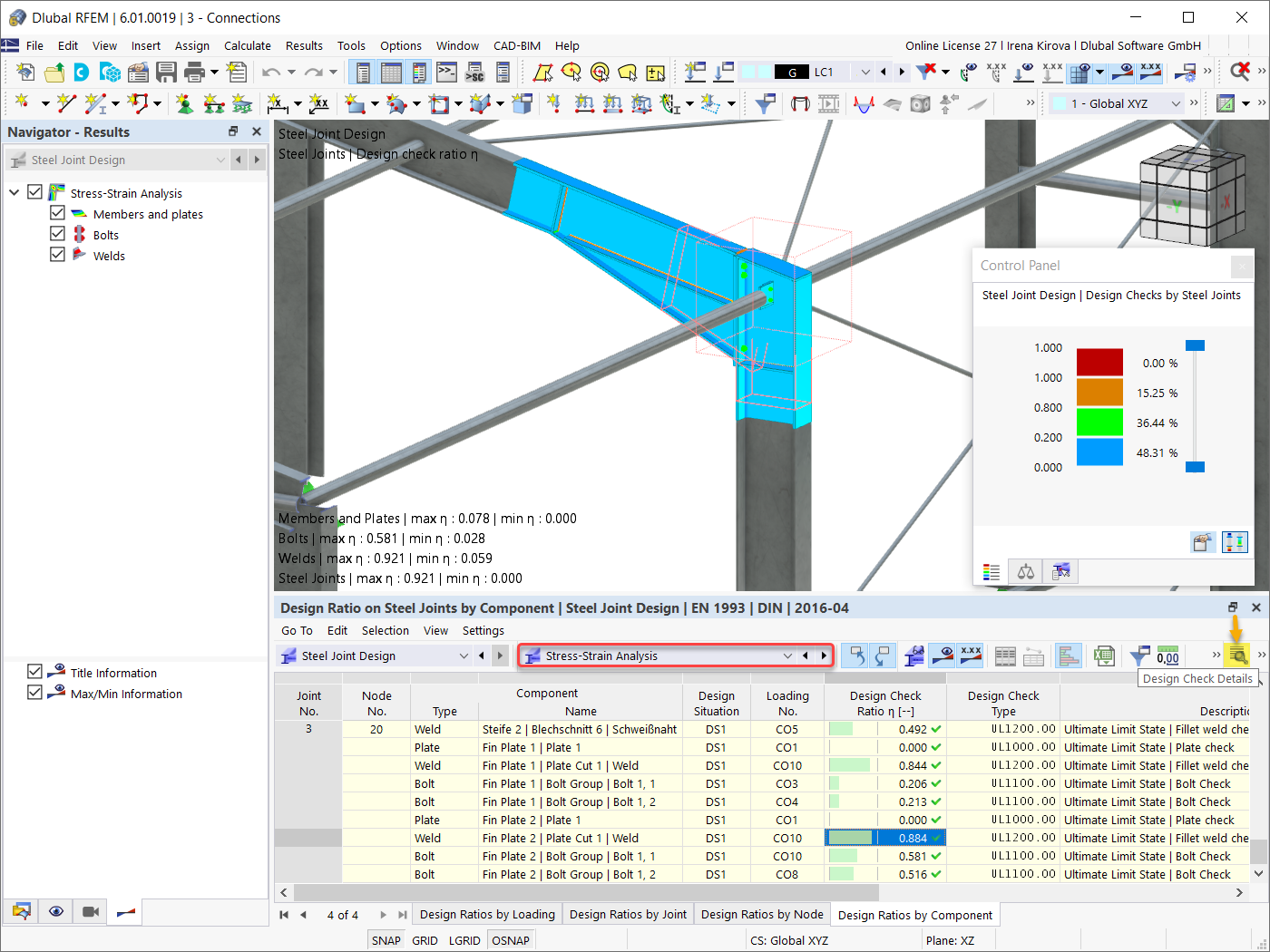Screen dimensions: 1270x952
Task: Open the Go To menu in the table panel
Action: click(297, 630)
